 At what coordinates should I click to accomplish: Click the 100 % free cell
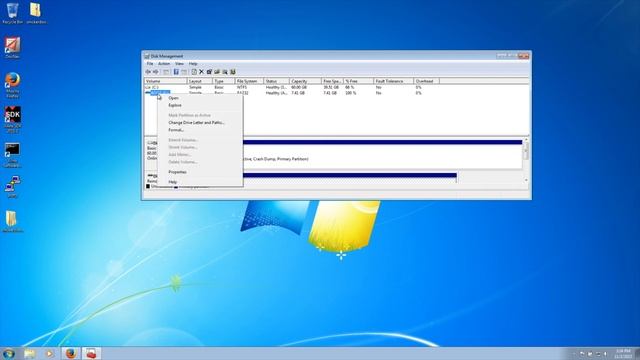click(x=351, y=93)
